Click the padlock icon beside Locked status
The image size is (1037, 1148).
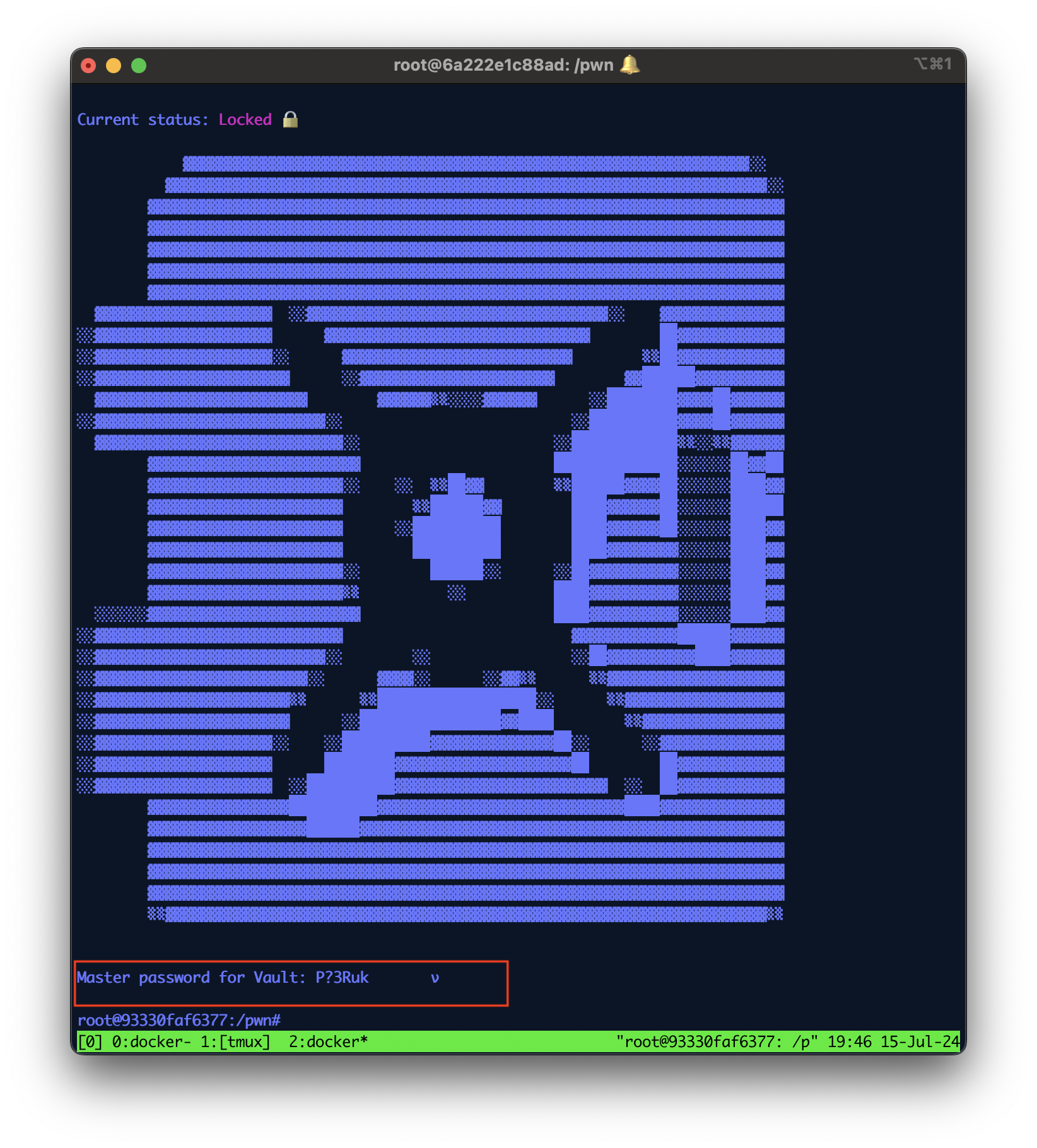point(290,119)
